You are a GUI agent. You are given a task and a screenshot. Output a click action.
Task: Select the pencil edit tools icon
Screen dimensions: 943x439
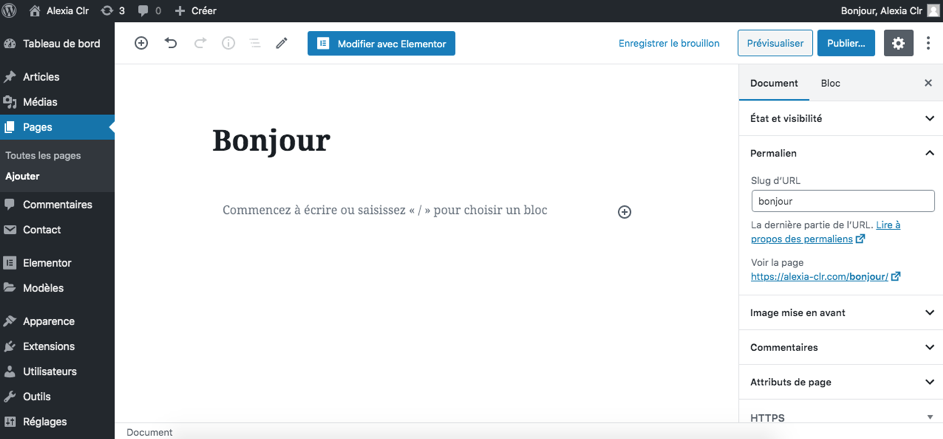(282, 43)
